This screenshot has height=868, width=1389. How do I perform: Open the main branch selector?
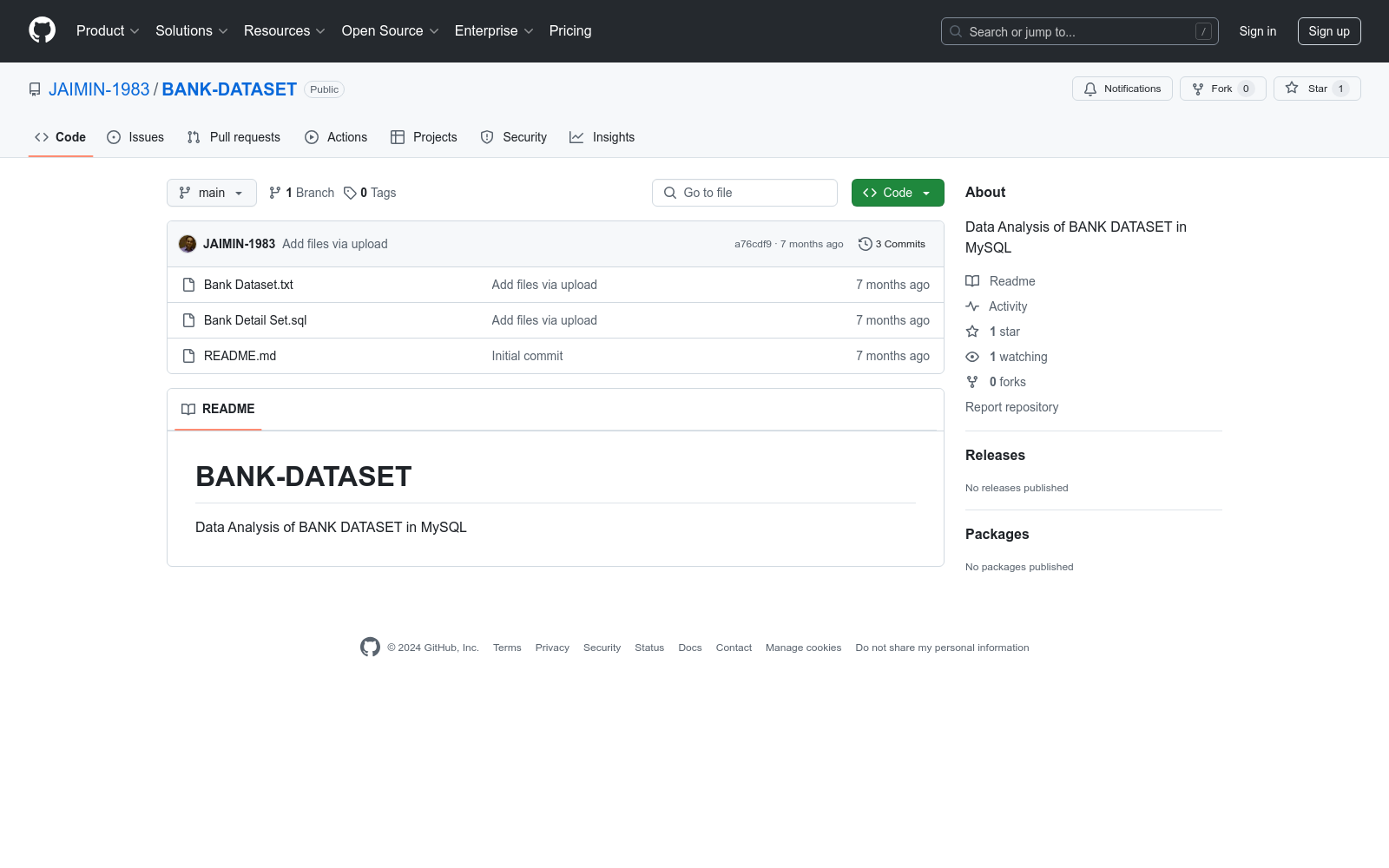212,193
